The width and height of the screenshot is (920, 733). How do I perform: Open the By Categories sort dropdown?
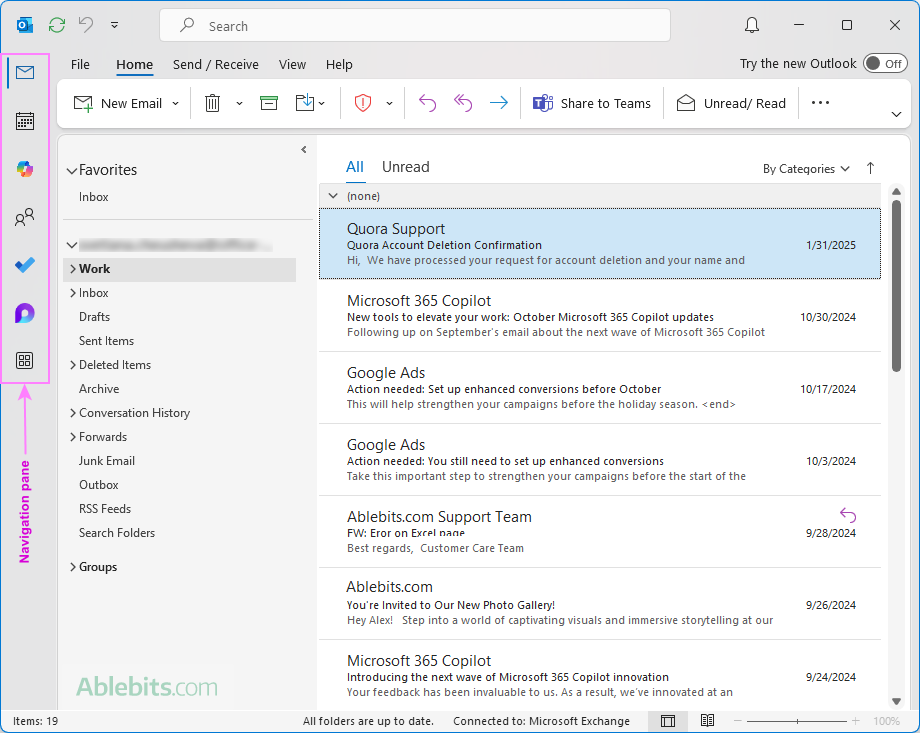(806, 168)
